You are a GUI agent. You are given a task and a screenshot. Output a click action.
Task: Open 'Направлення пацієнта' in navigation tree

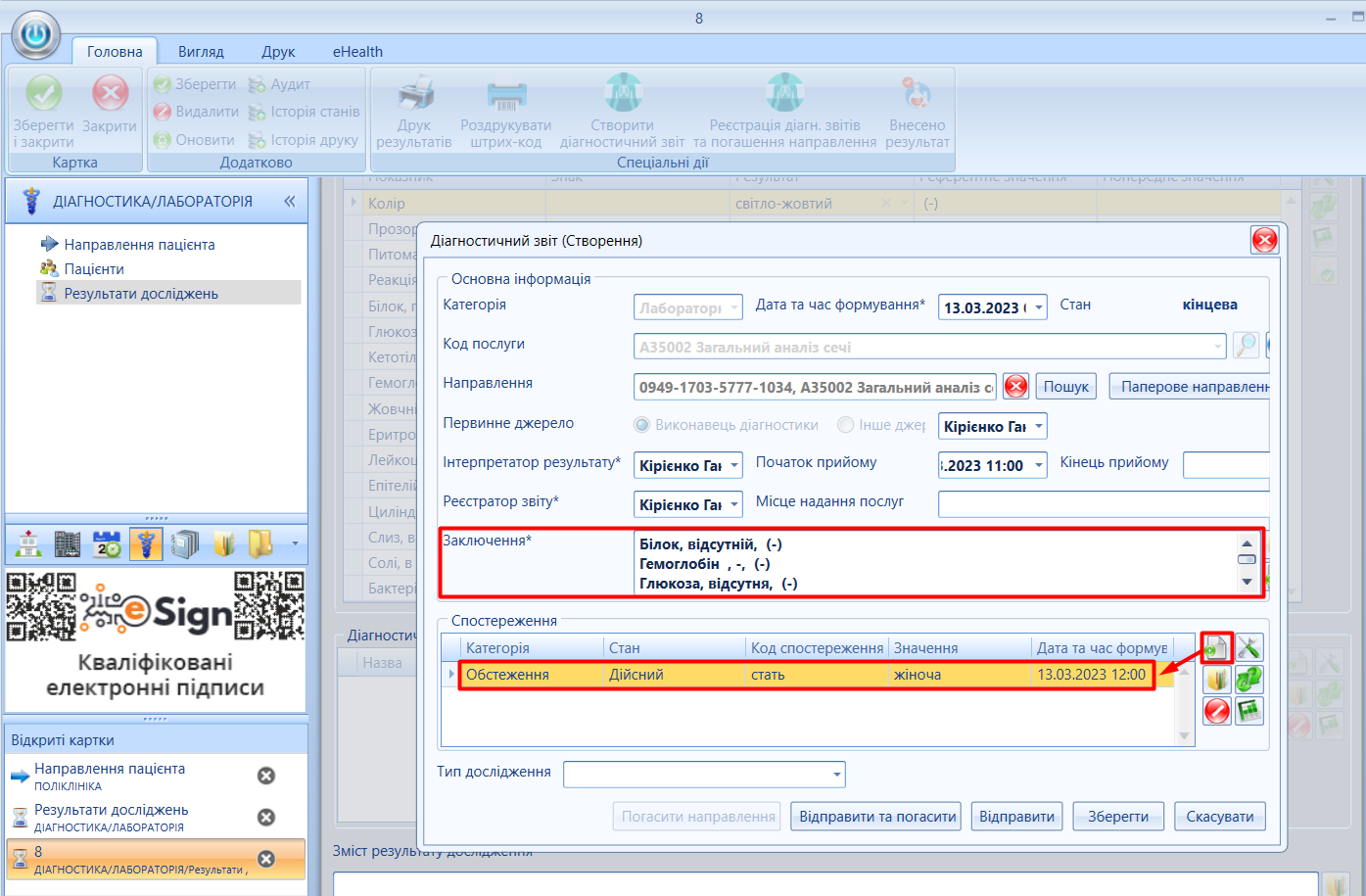click(x=139, y=244)
